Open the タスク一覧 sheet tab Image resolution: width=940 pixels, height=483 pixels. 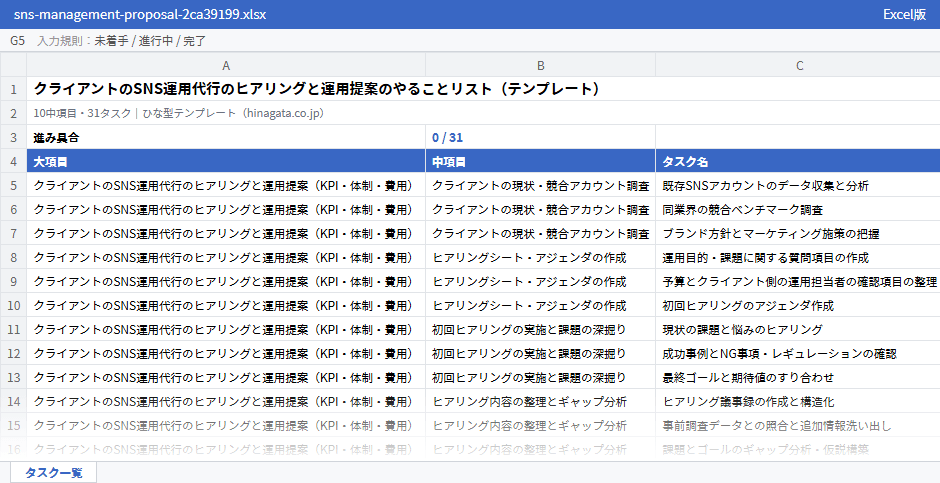pyautogui.click(x=53, y=472)
